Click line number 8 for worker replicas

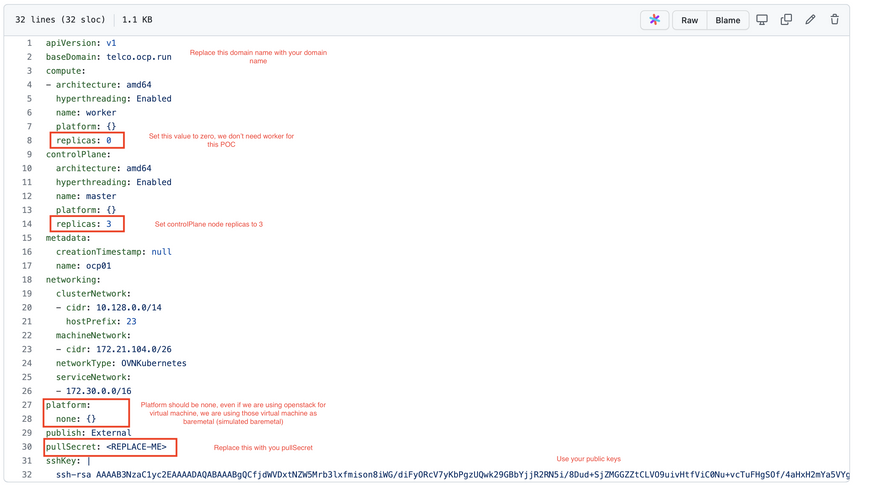tap(29, 141)
